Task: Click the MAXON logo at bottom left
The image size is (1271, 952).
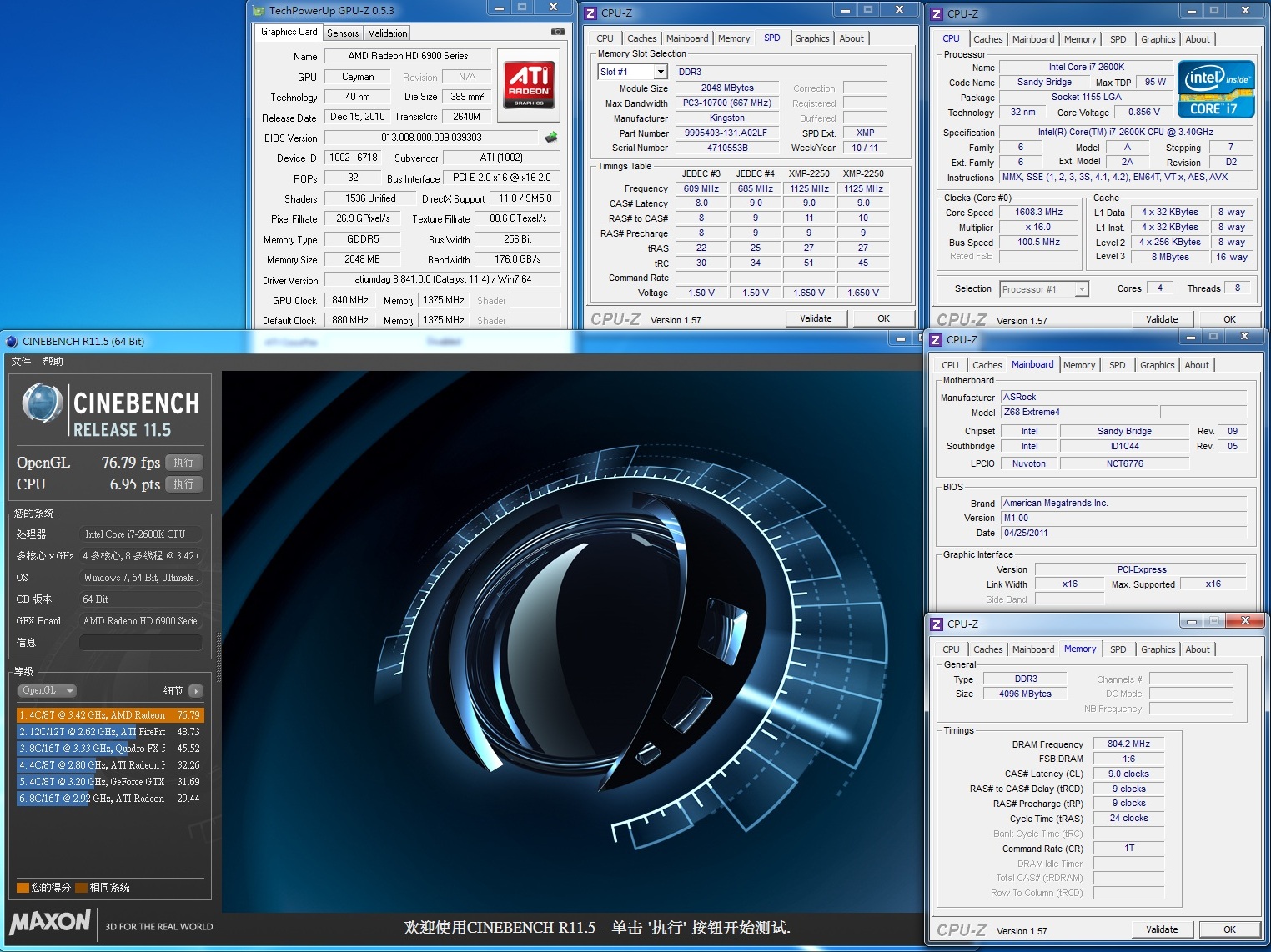Action: [x=50, y=921]
